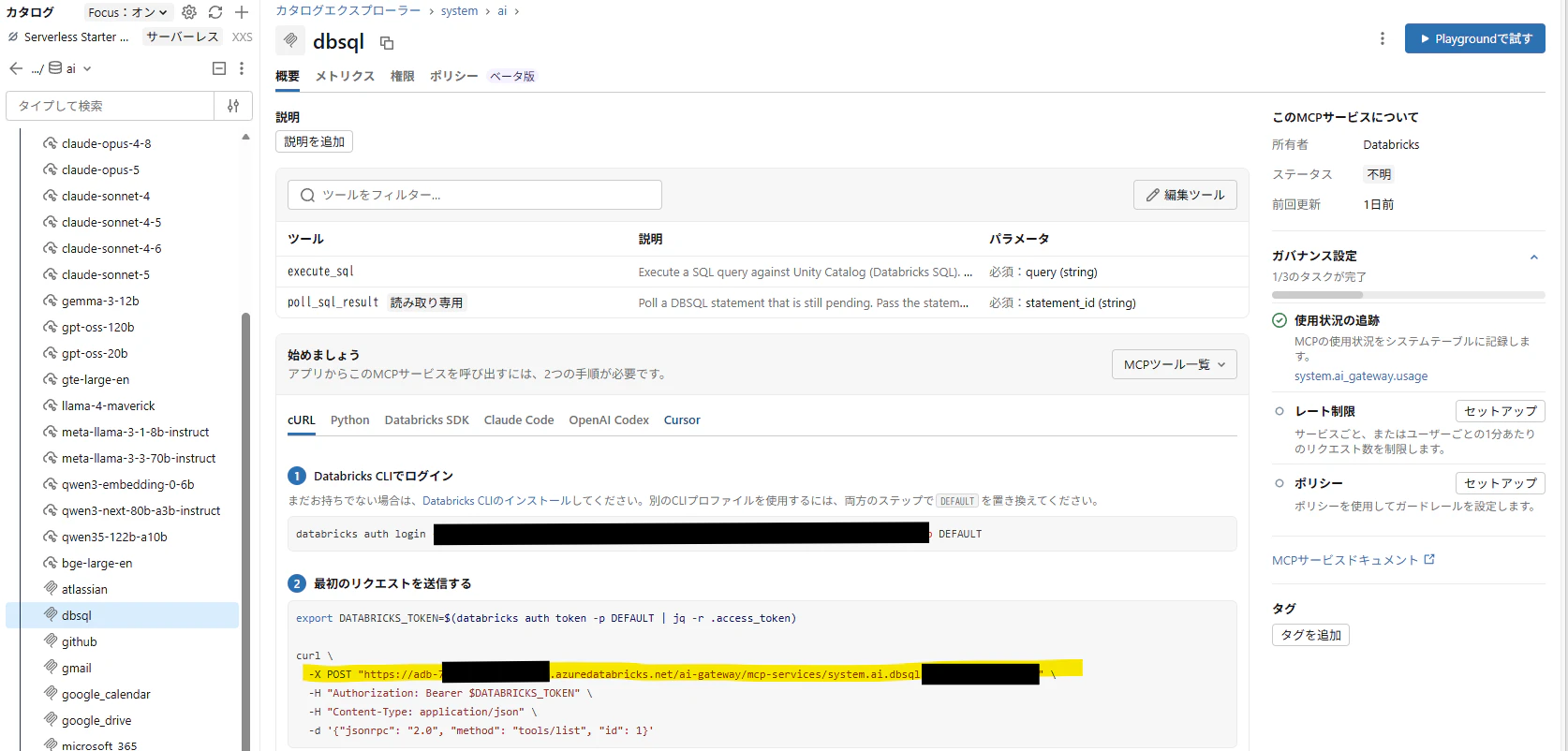This screenshot has height=751, width=1568.
Task: Select the cURL code tab
Action: point(302,420)
